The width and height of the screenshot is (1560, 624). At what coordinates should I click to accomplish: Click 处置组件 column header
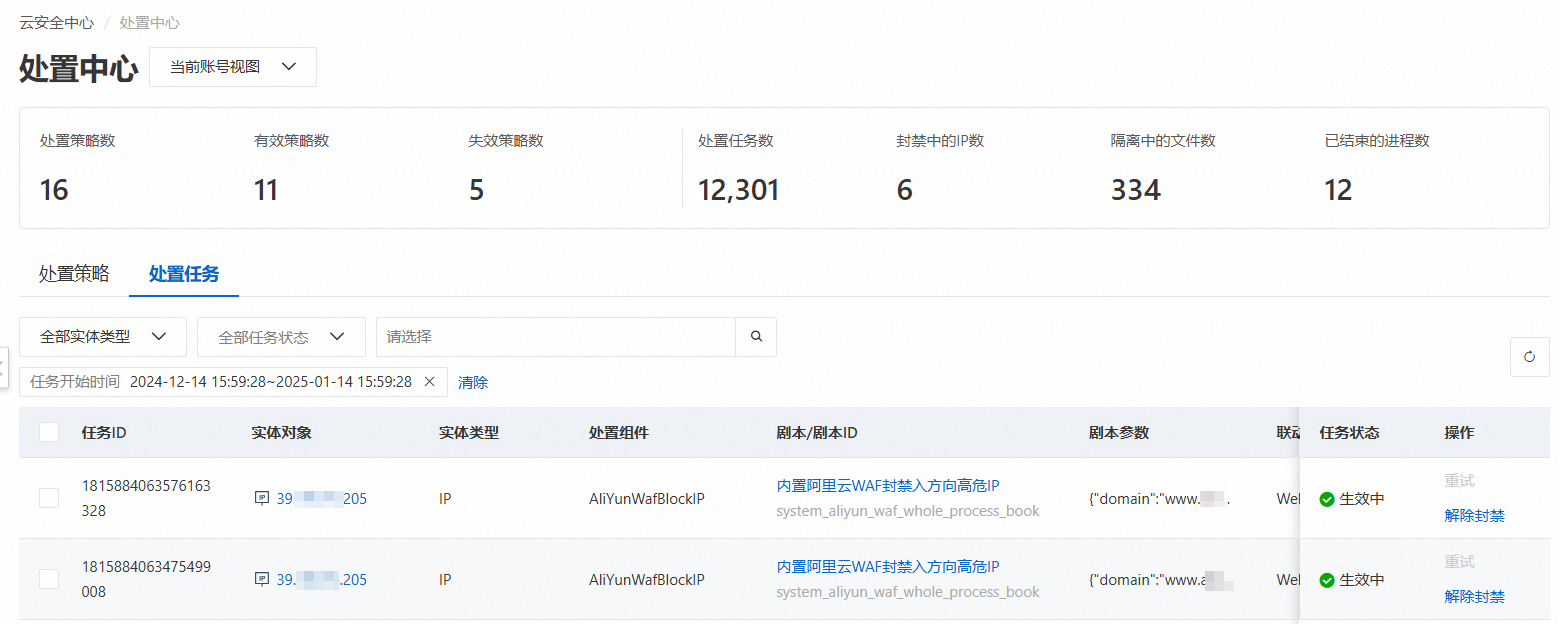[x=619, y=433]
